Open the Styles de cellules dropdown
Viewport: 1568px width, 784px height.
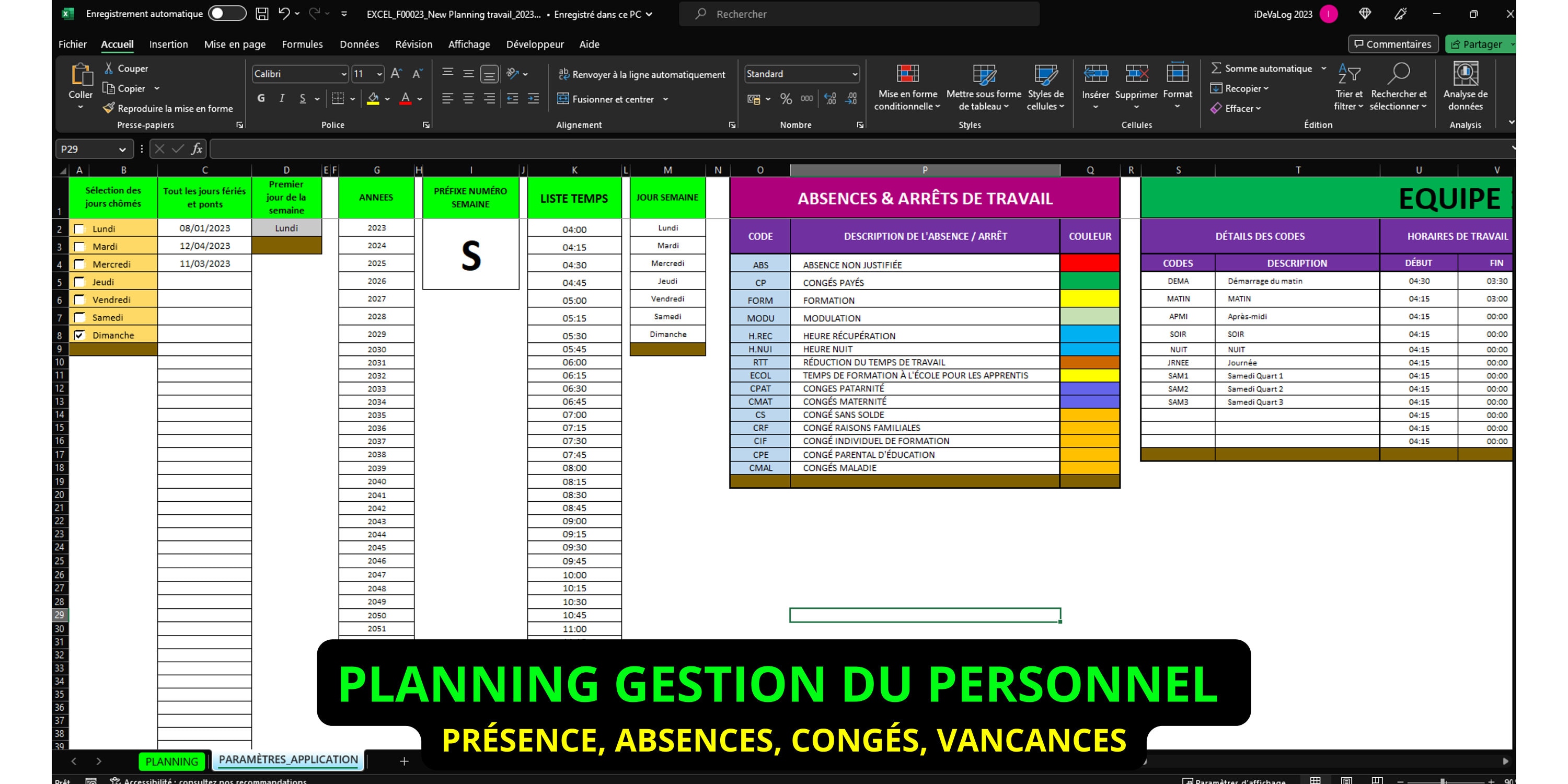(1045, 88)
